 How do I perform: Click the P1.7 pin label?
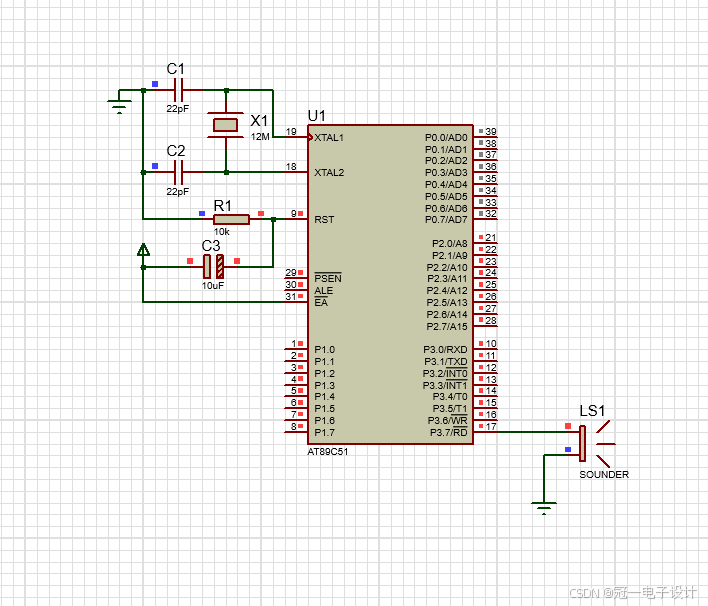coord(324,433)
